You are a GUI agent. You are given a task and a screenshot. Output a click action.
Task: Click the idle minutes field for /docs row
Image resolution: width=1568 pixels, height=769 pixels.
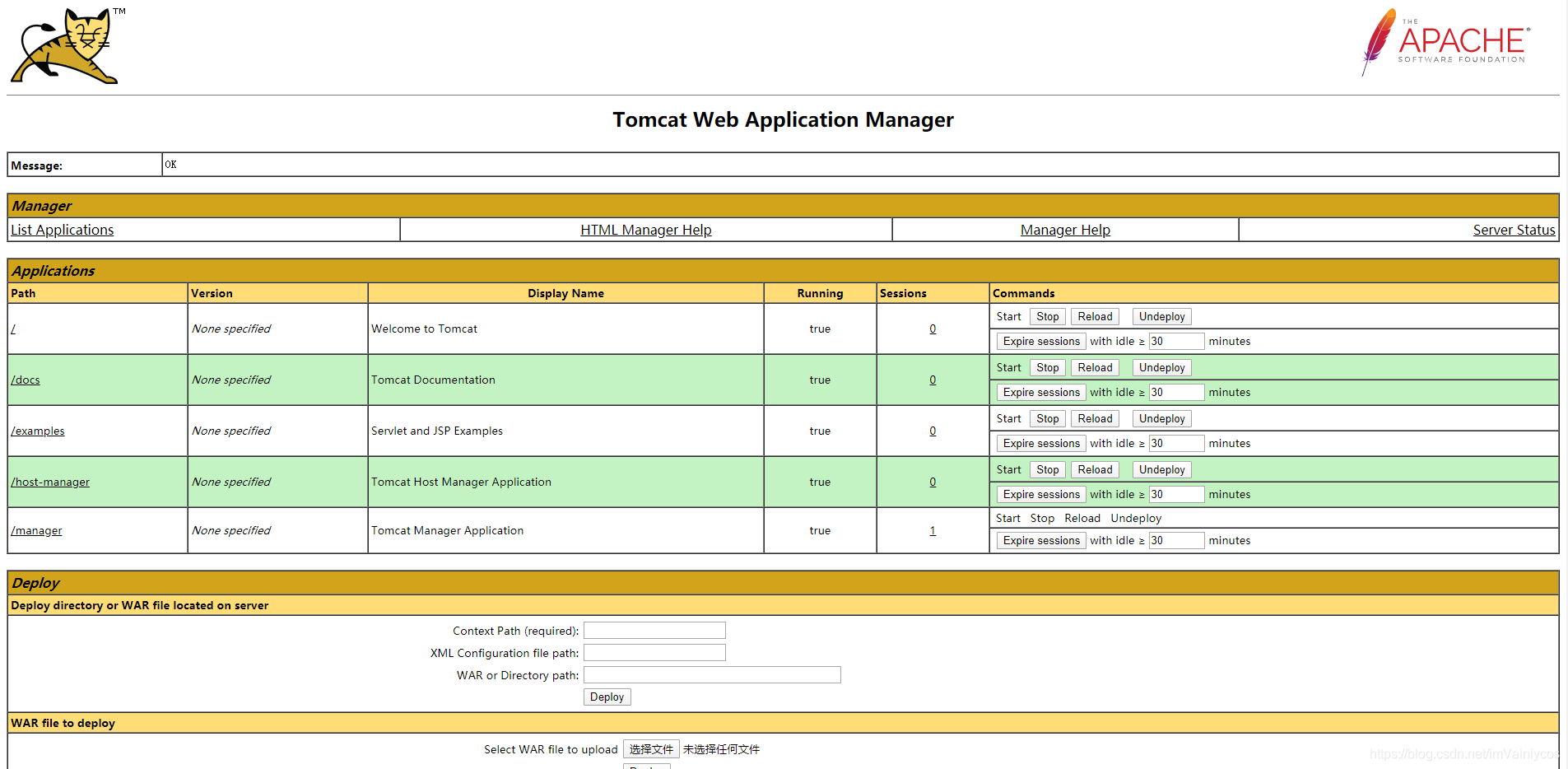pyautogui.click(x=1176, y=392)
